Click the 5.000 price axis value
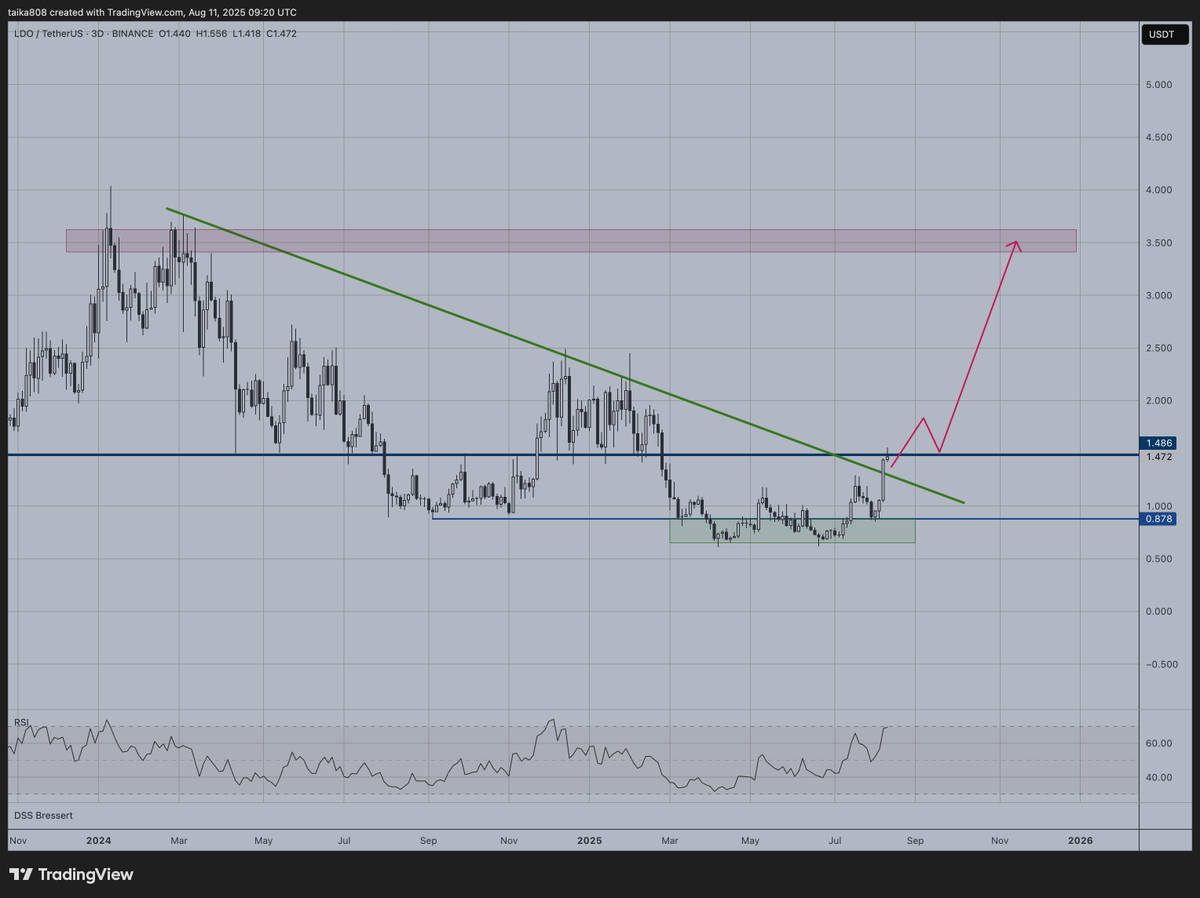Screen dimensions: 1200x898 (x=1160, y=85)
